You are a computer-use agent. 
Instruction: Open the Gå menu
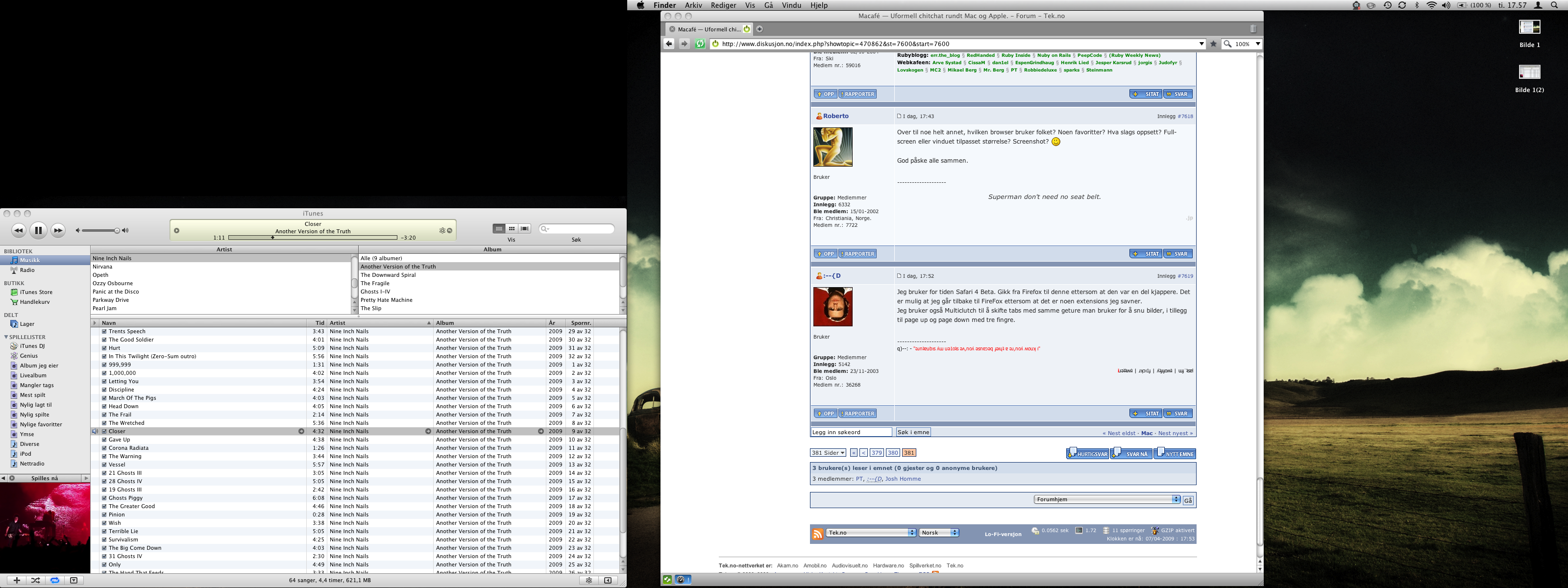pyautogui.click(x=769, y=5)
